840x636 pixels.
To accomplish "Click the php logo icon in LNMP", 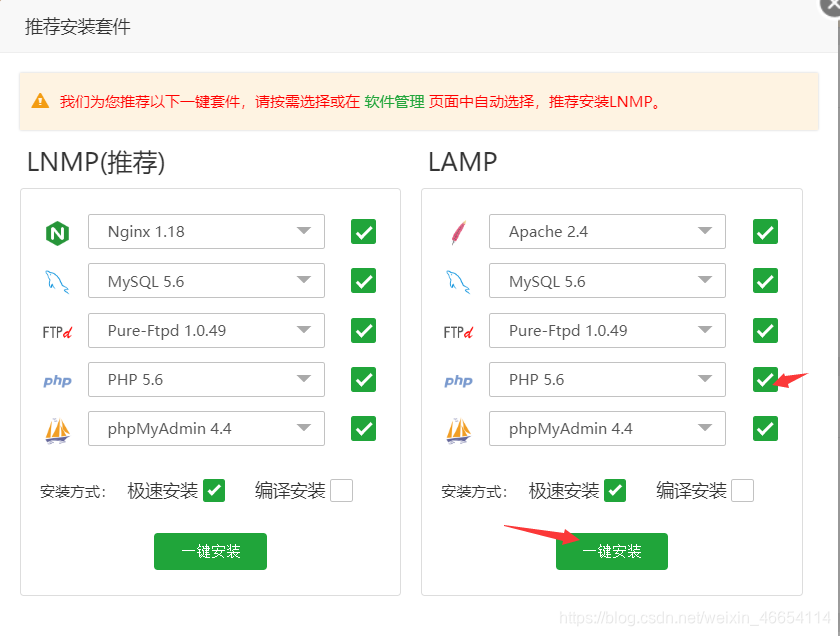I will coord(57,381).
